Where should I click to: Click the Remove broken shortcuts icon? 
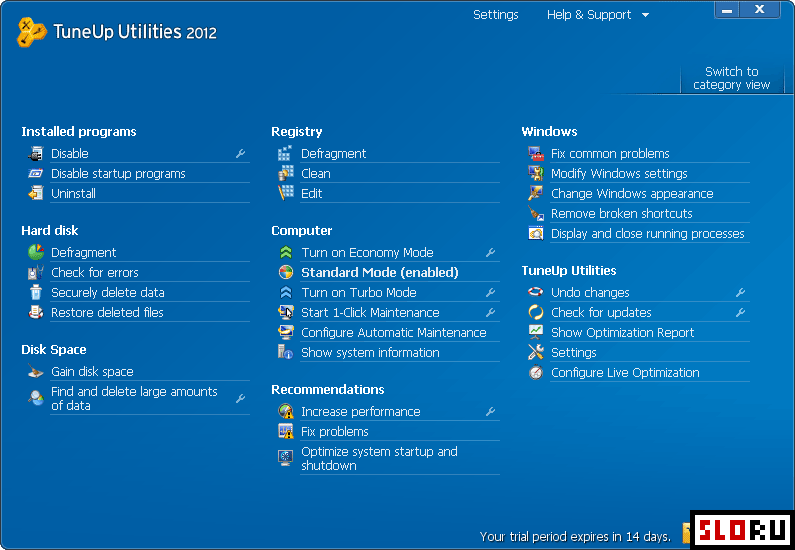pyautogui.click(x=536, y=213)
